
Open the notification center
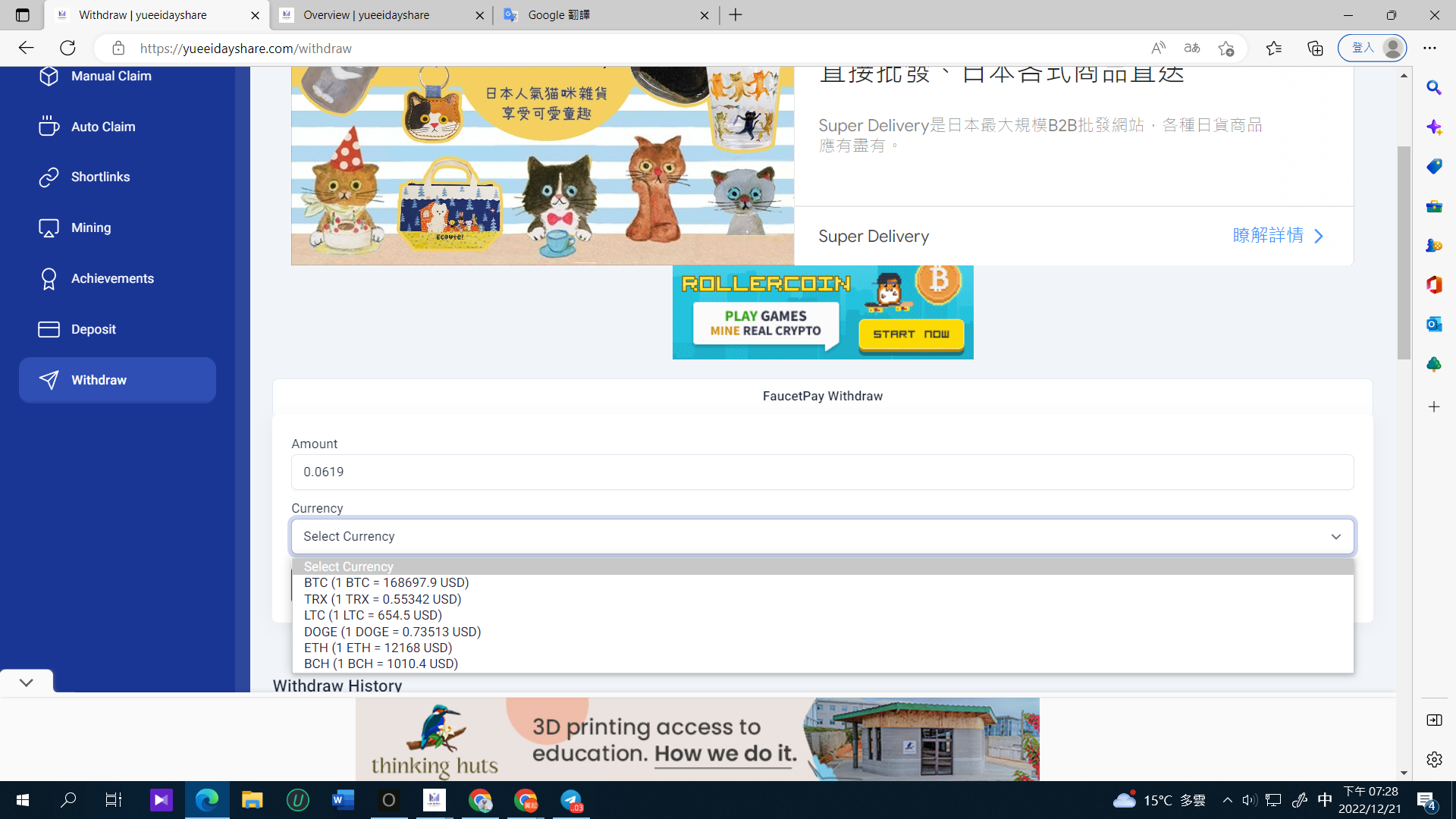(1426, 800)
